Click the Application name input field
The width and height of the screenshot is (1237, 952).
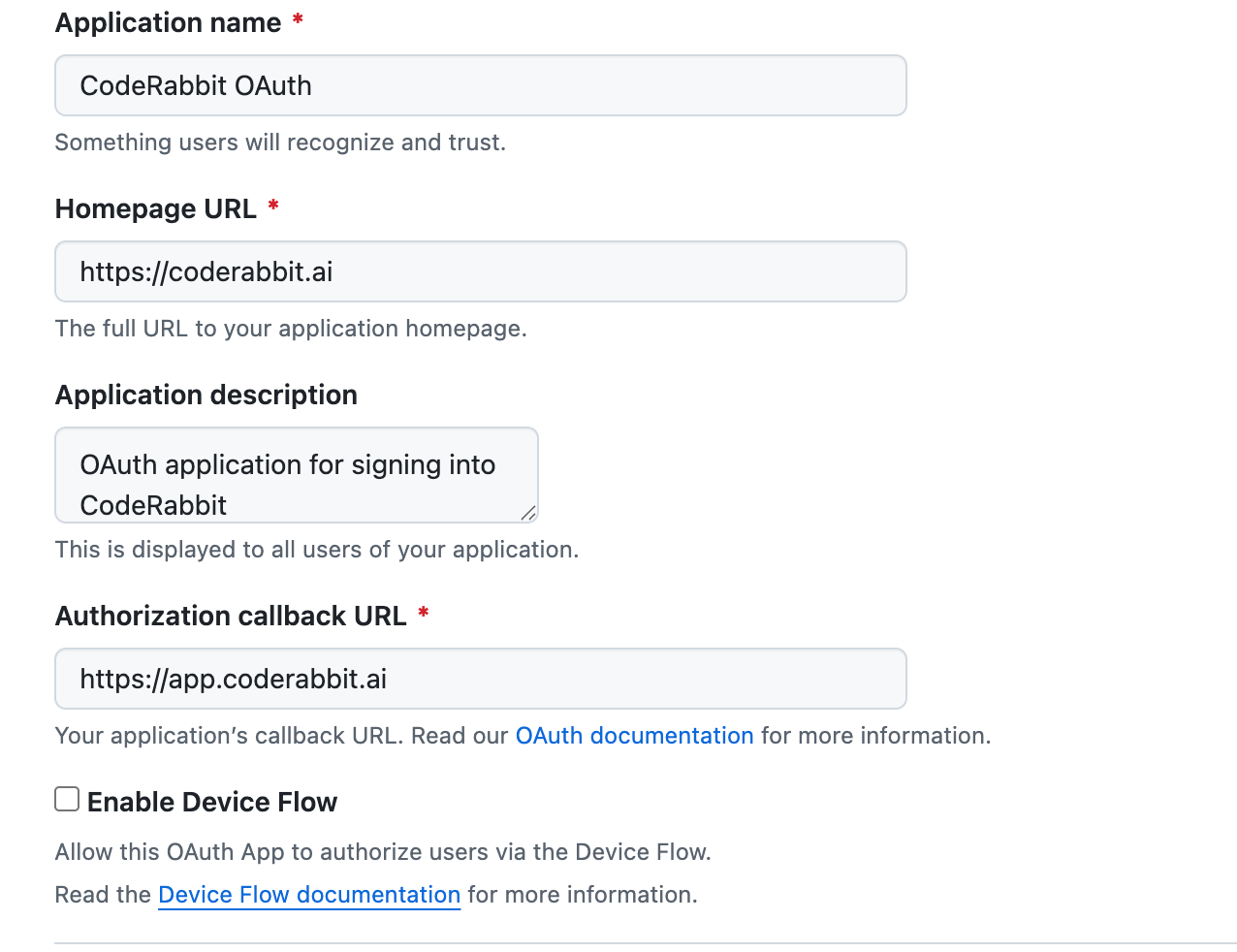(x=481, y=85)
